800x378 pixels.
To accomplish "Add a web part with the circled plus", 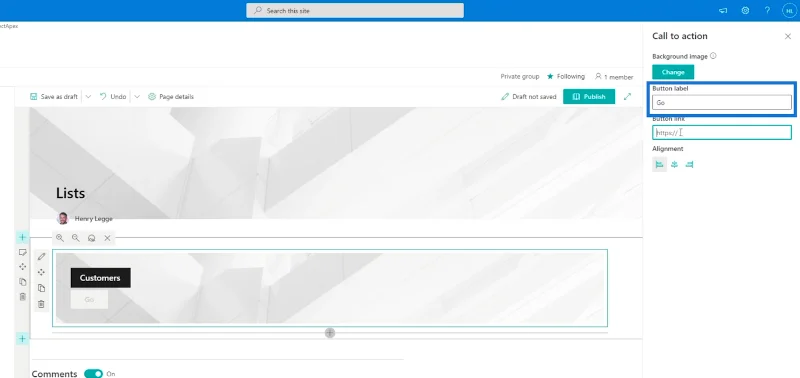I will click(330, 333).
